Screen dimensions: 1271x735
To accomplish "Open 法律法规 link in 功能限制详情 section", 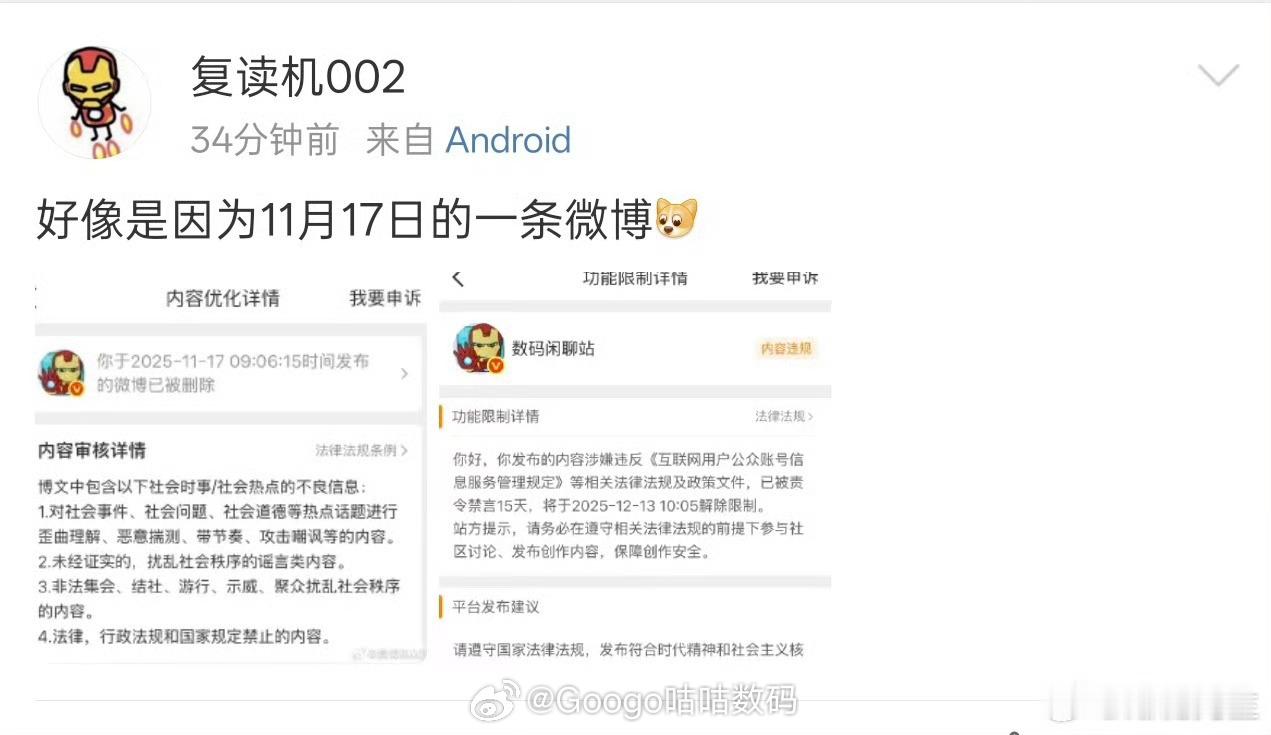I will [784, 416].
